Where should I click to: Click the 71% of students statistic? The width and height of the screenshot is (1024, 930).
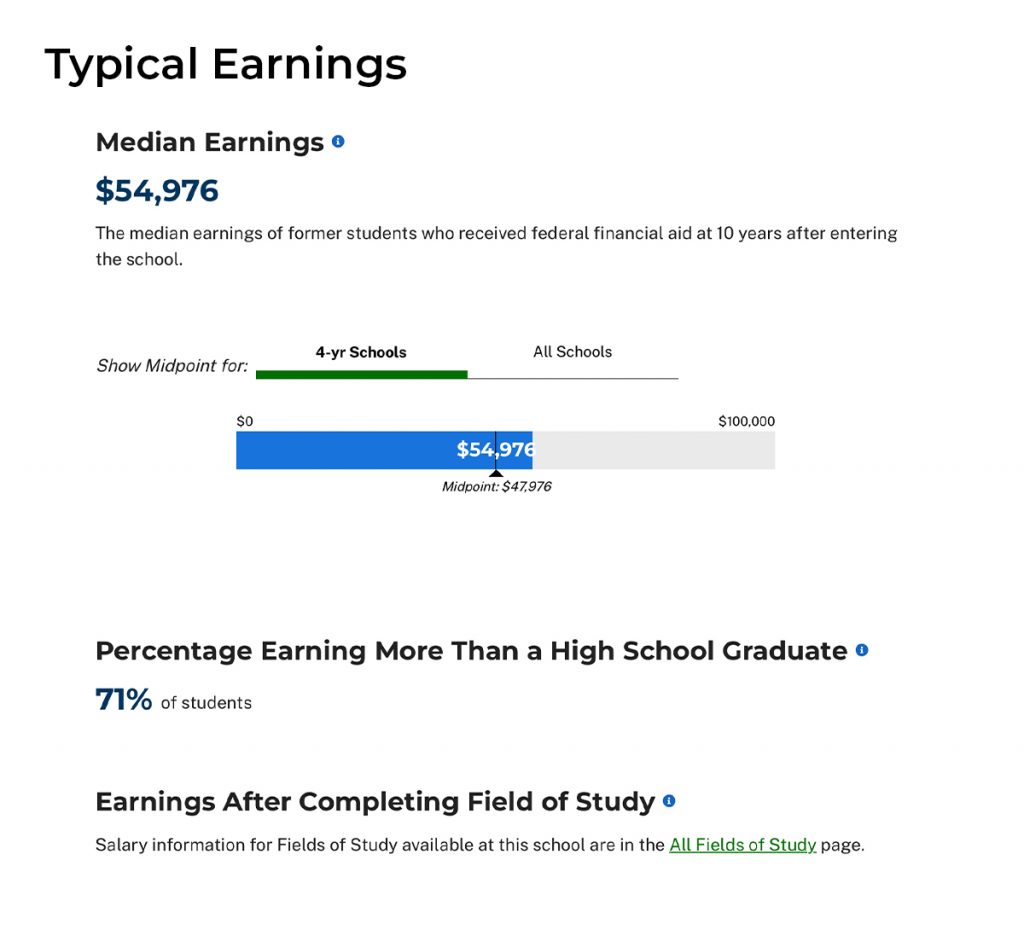(122, 699)
